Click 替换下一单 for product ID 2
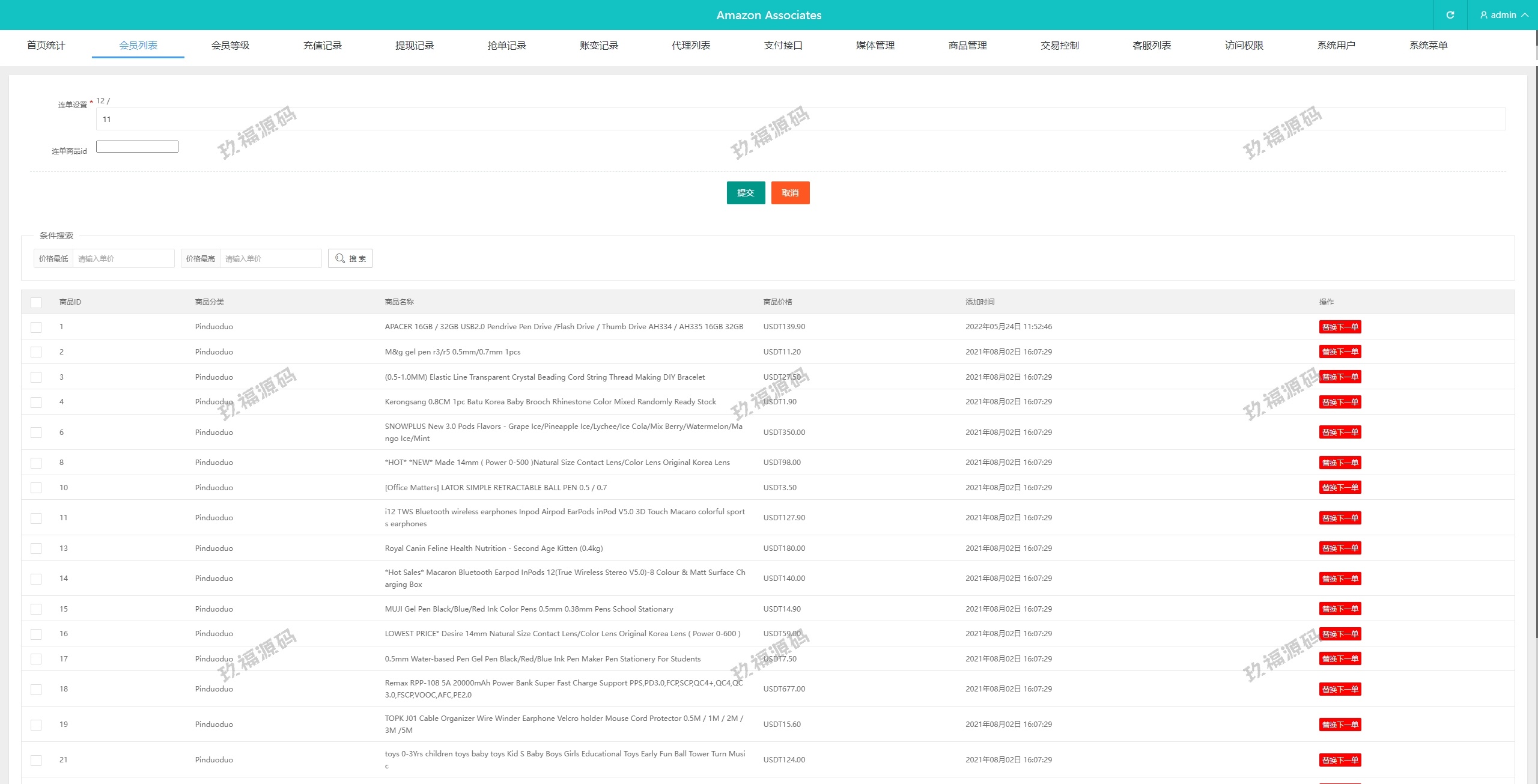This screenshot has height=784, width=1538. pos(1340,352)
